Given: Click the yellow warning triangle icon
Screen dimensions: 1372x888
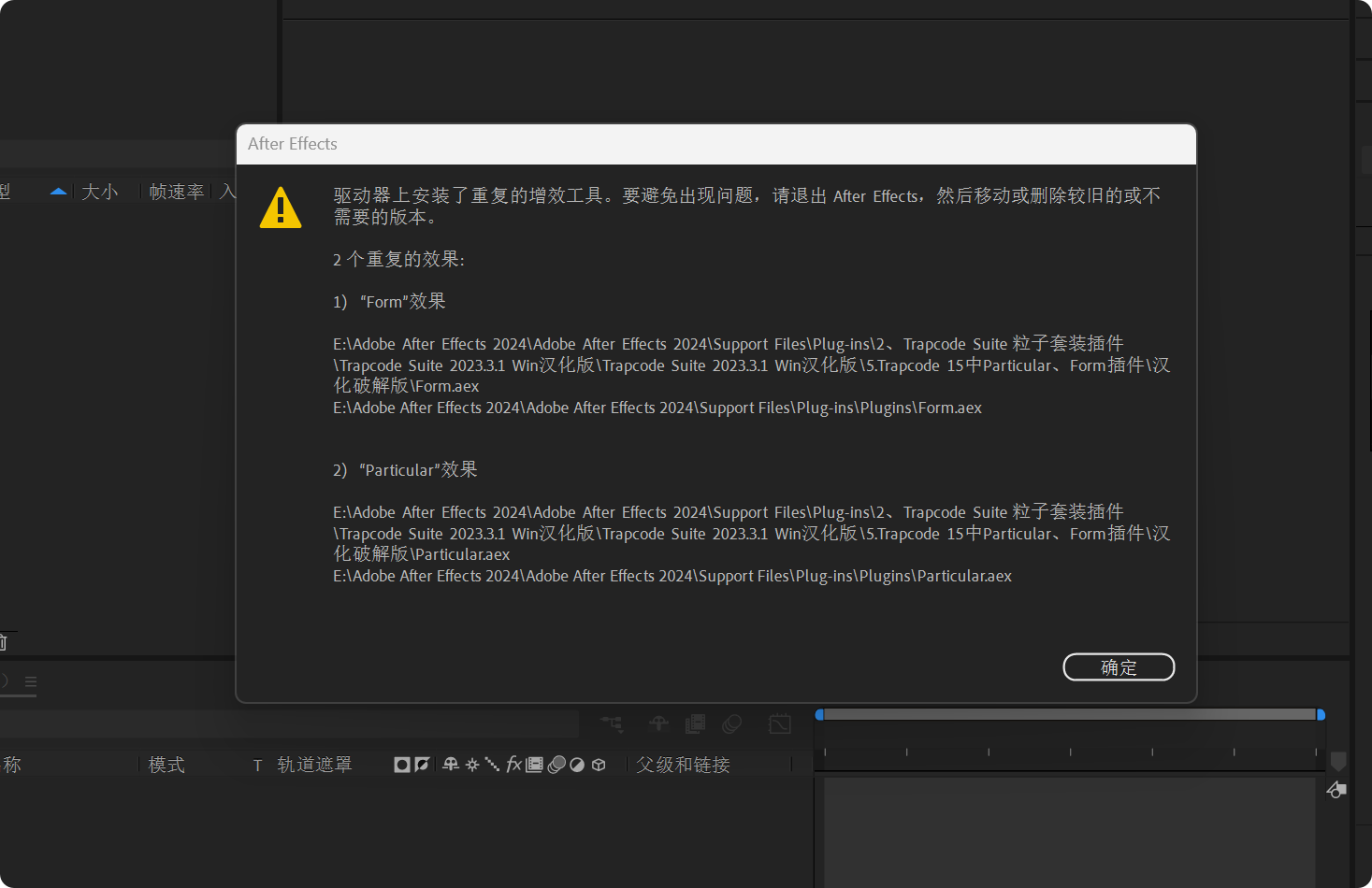Looking at the screenshot, I should point(281,208).
